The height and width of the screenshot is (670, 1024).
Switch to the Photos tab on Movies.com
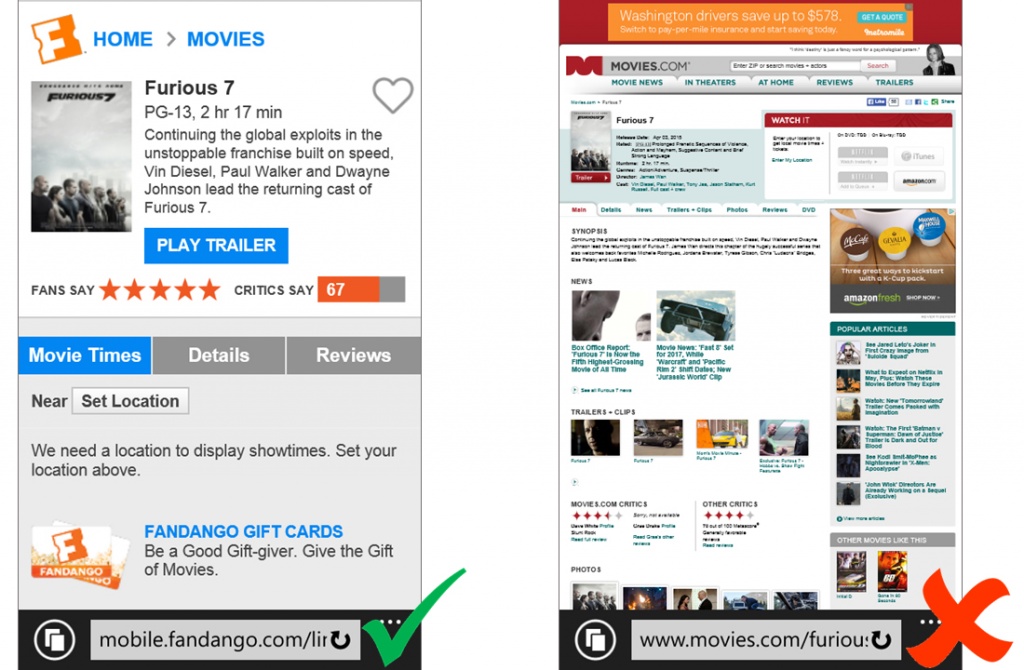[x=737, y=210]
